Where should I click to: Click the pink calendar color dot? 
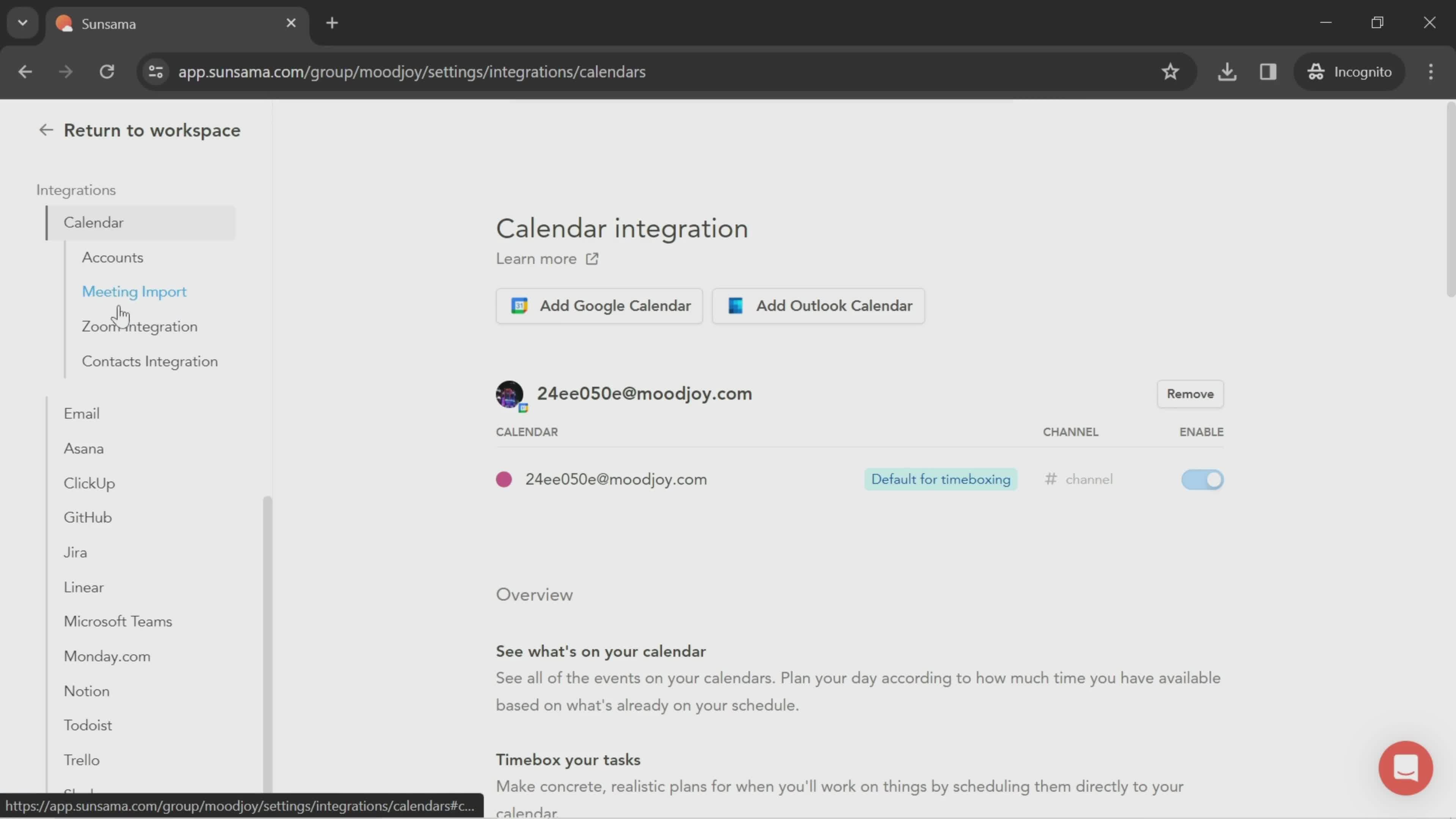pyautogui.click(x=504, y=479)
